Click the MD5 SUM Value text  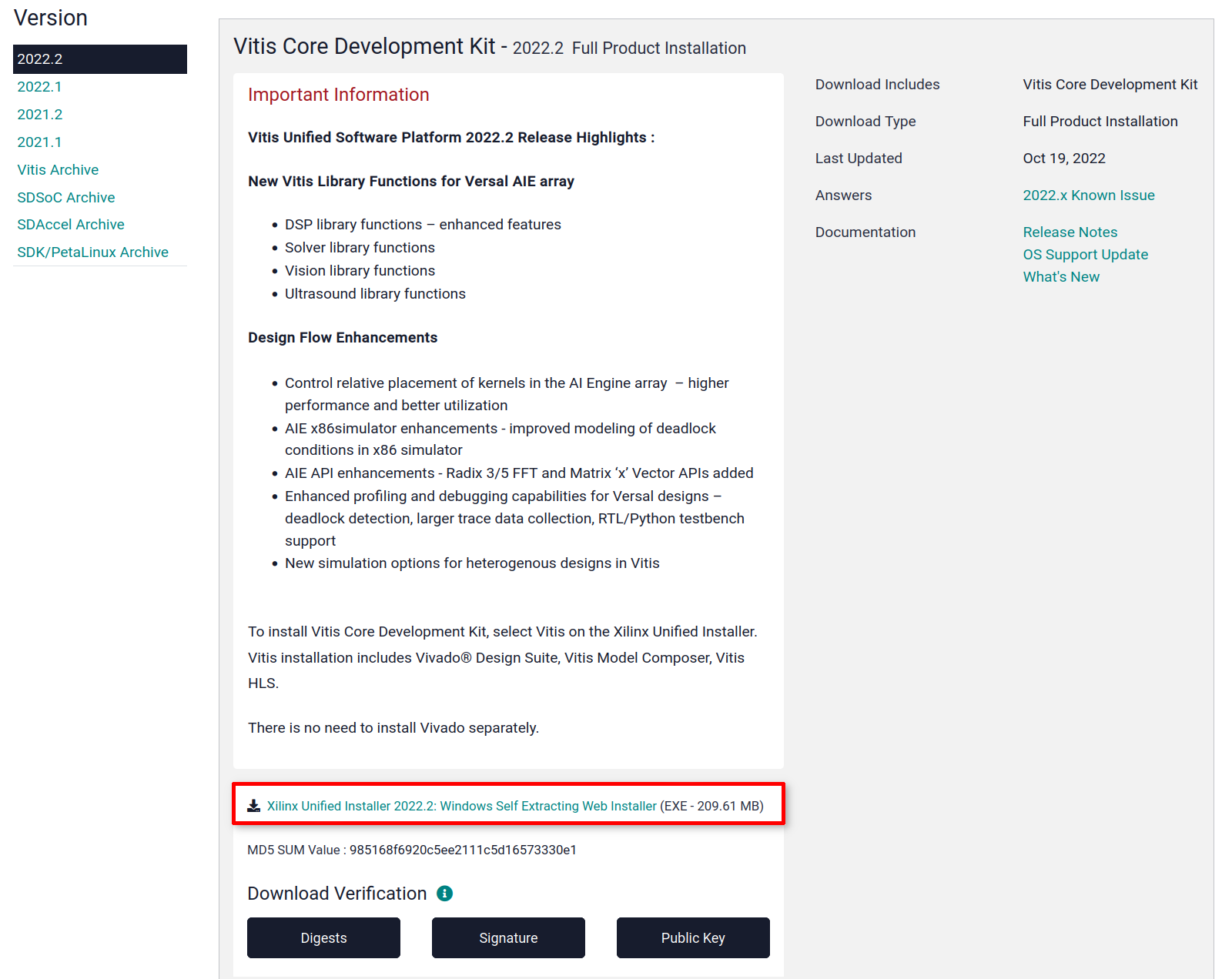coord(411,850)
